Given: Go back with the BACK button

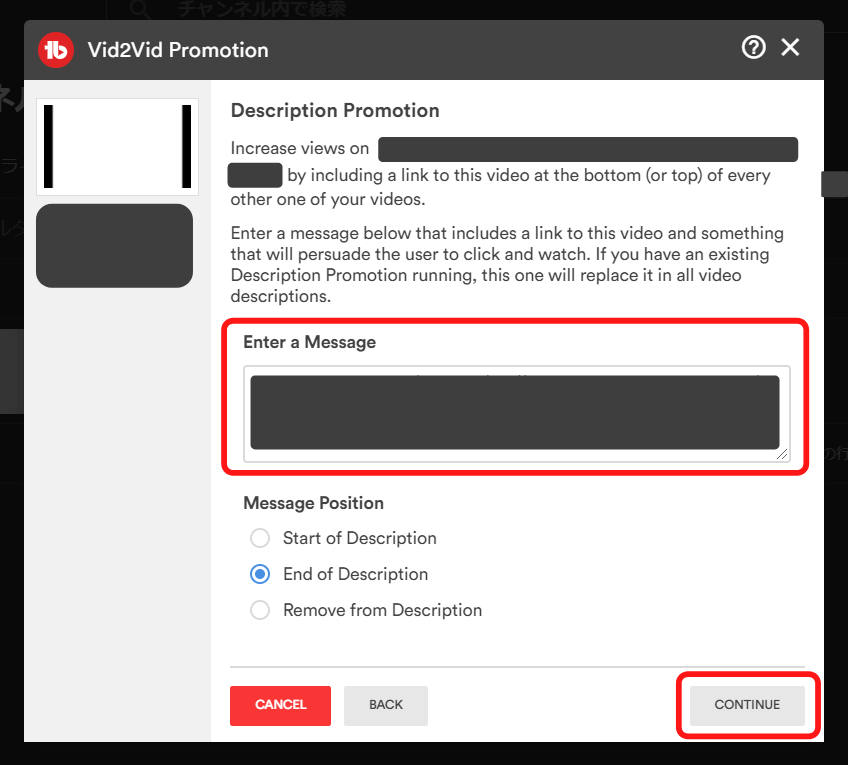Looking at the screenshot, I should point(386,705).
